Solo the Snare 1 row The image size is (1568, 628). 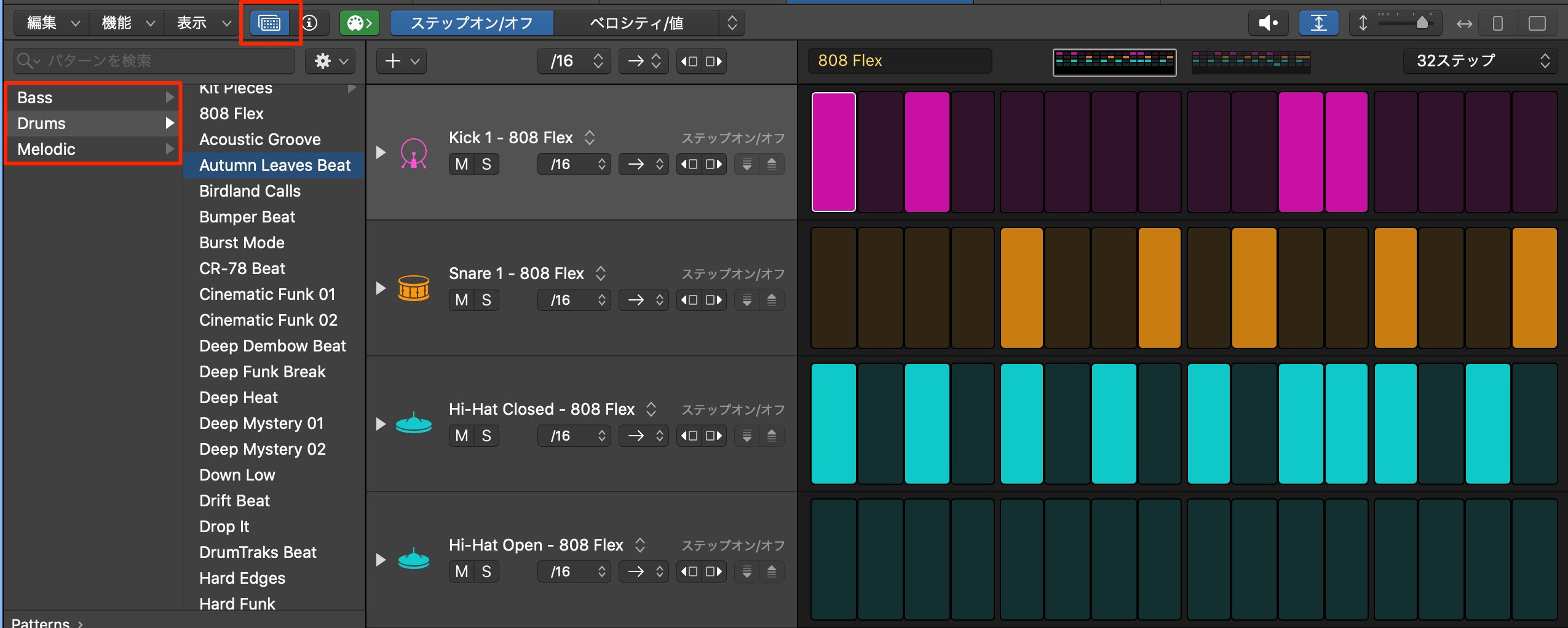486,300
